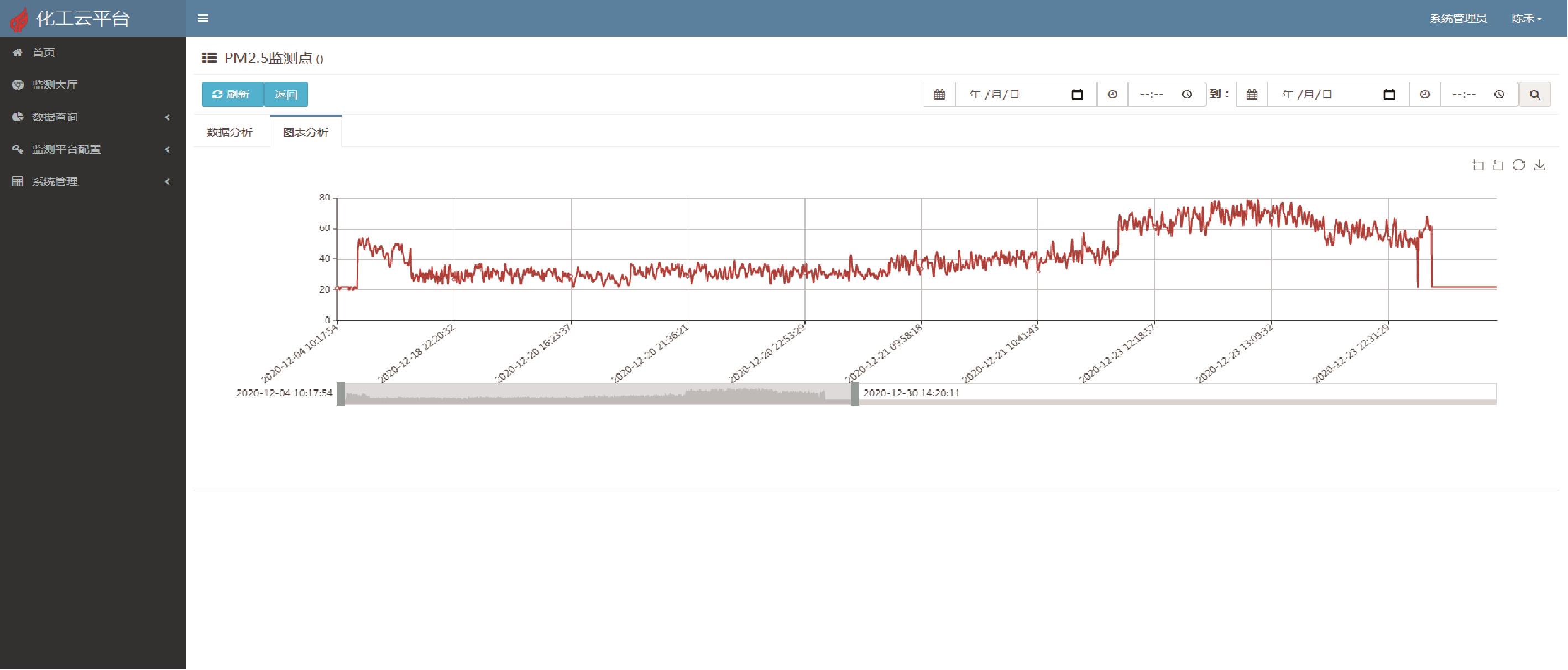Image resolution: width=1568 pixels, height=670 pixels.
Task: Switch to the 数据分析 tab
Action: [x=229, y=132]
